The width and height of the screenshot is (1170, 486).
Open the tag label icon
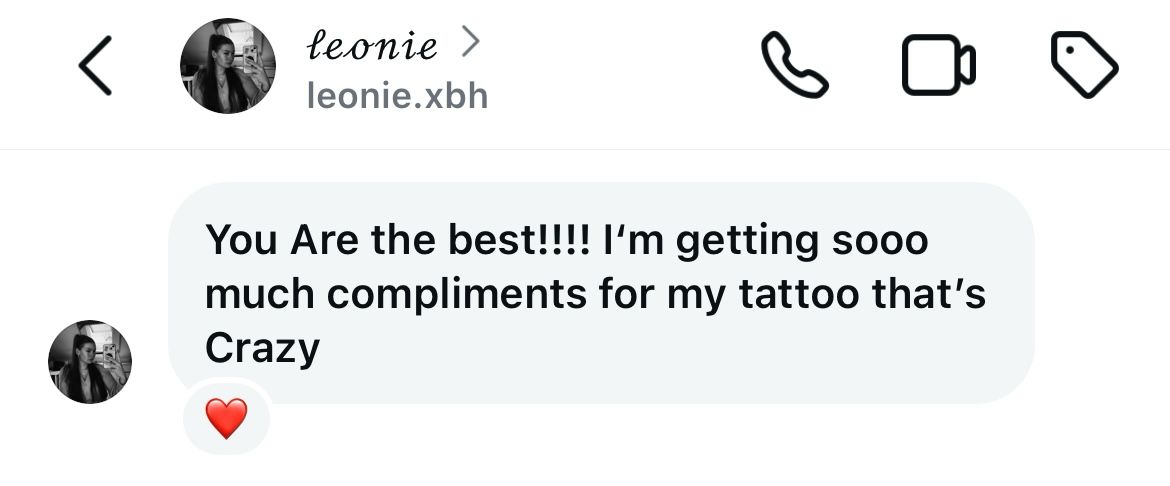pos(1084,65)
